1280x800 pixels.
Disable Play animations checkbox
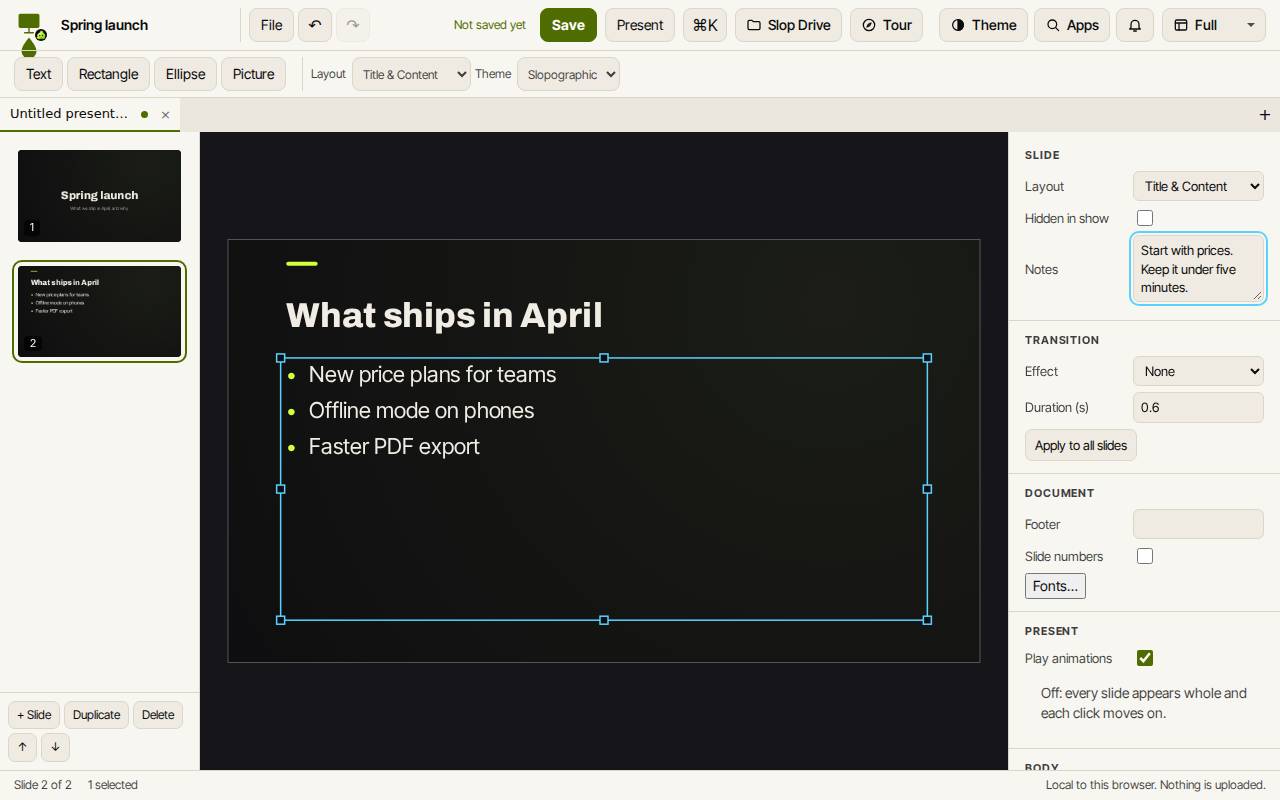click(1145, 658)
